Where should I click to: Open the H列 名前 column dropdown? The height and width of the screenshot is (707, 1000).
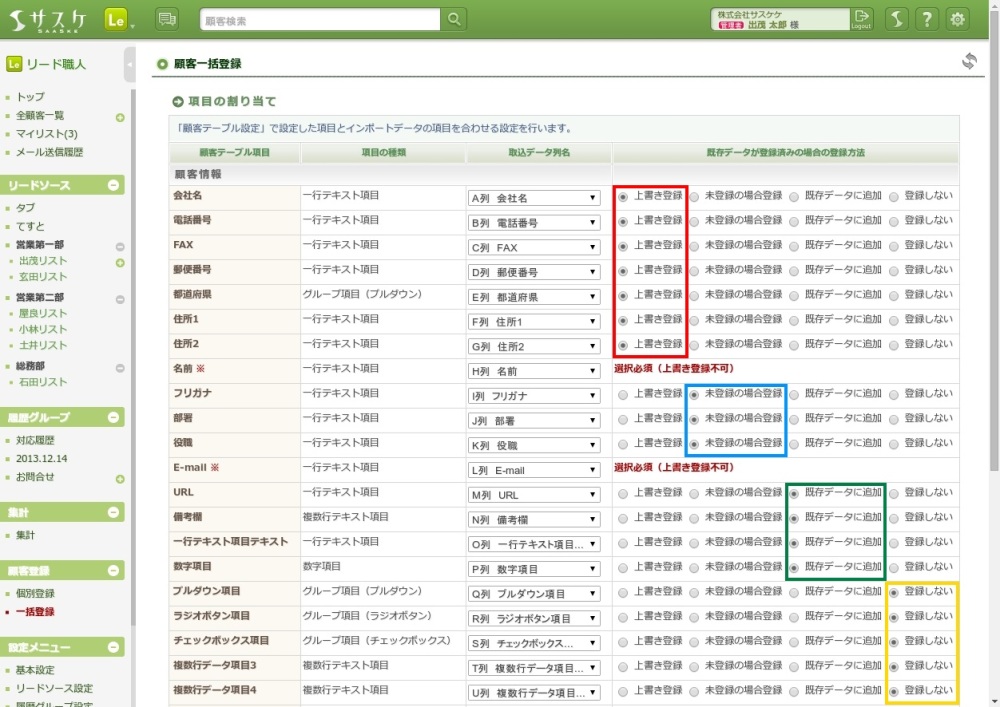[534, 371]
